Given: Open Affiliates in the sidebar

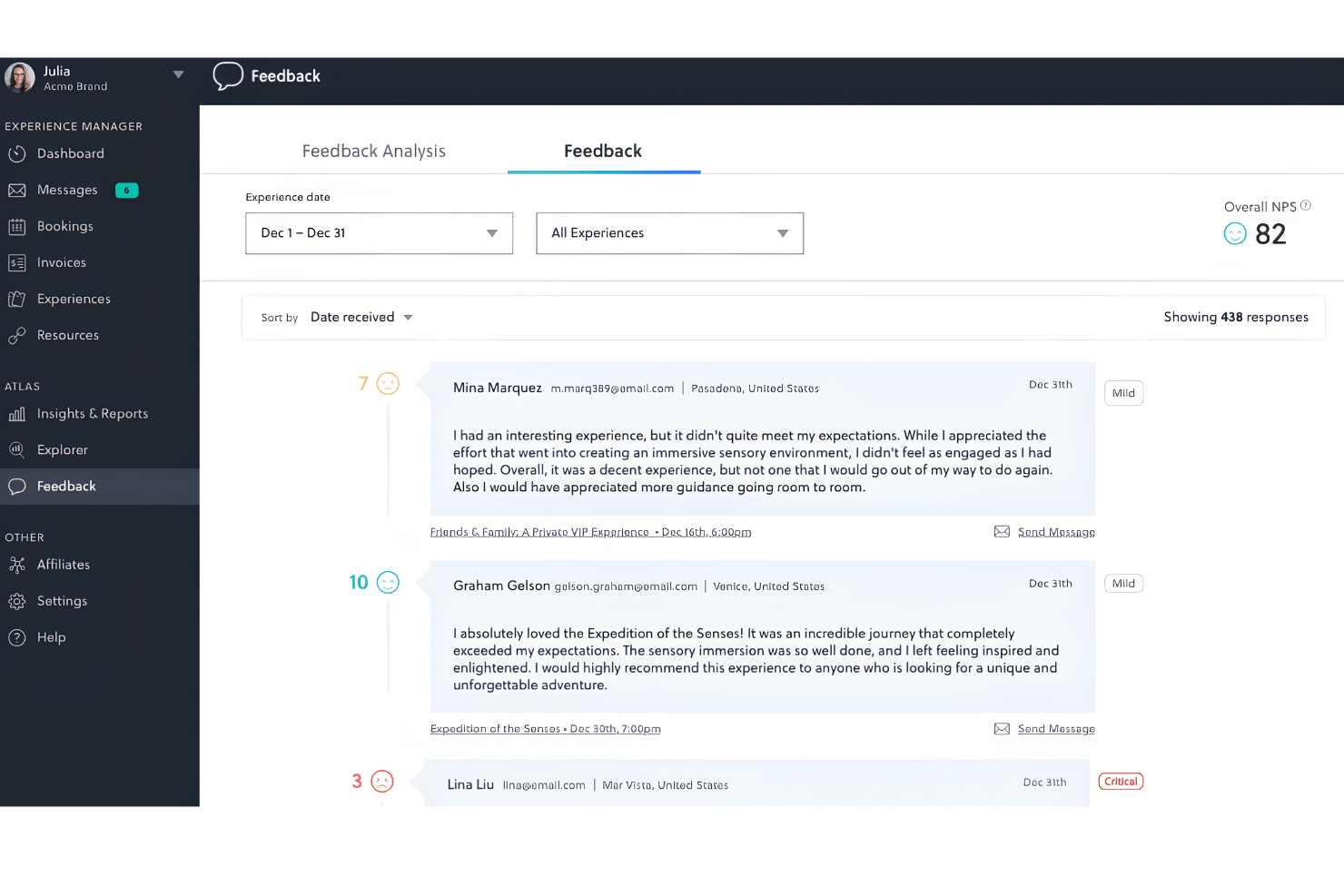Looking at the screenshot, I should click(x=64, y=565).
